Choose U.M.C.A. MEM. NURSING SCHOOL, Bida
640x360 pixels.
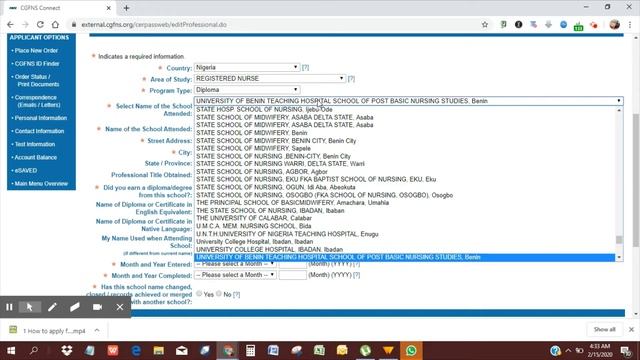pyautogui.click(x=404, y=226)
